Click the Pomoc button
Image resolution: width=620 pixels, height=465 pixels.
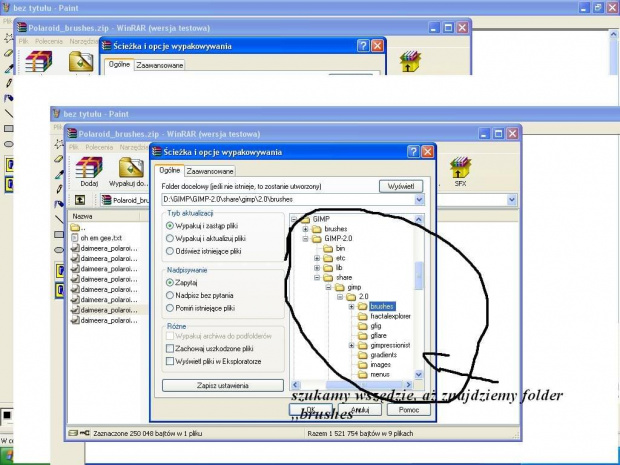(409, 410)
